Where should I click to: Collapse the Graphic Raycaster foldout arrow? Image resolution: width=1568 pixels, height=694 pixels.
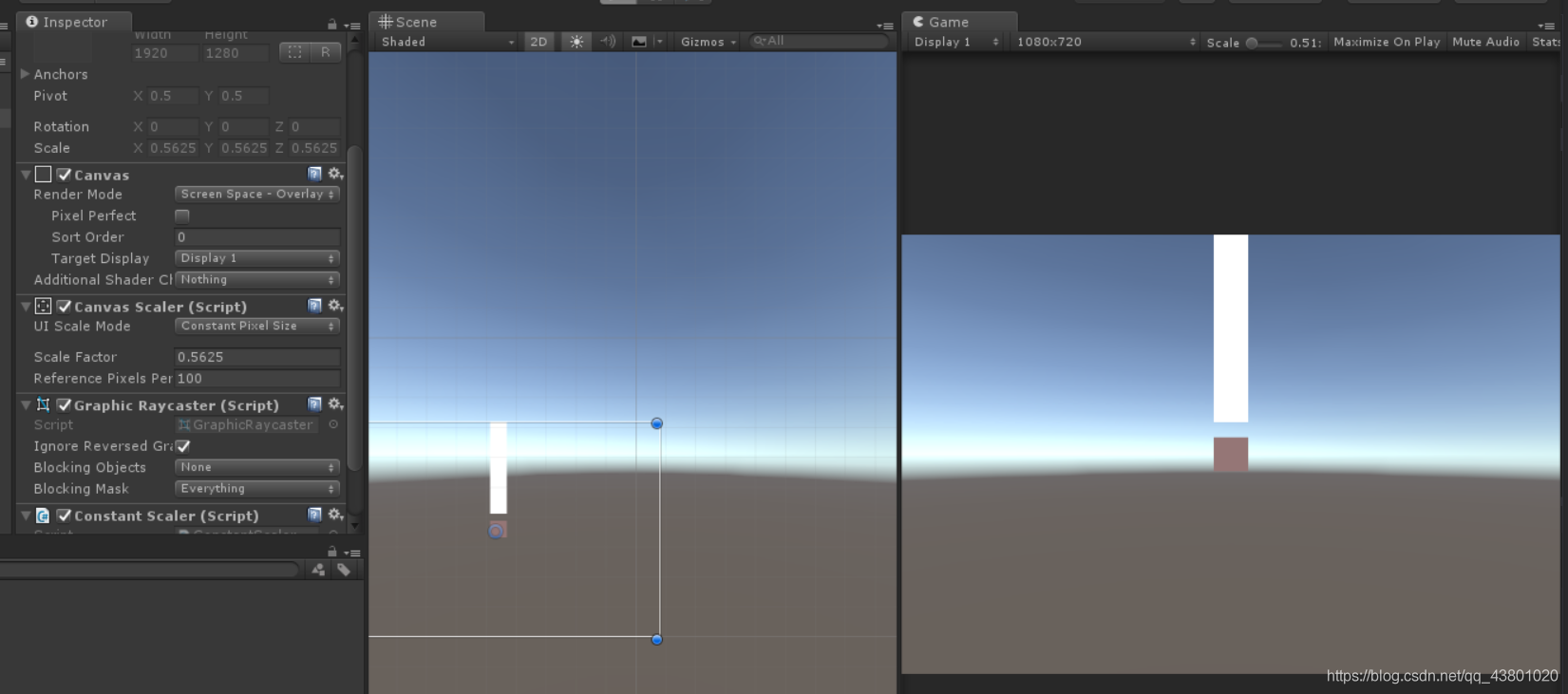tap(26, 405)
